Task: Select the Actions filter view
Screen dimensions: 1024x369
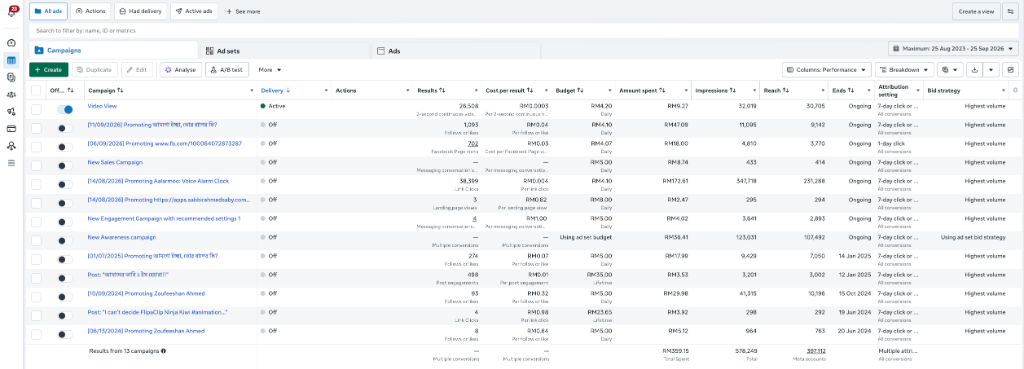Action: (91, 12)
